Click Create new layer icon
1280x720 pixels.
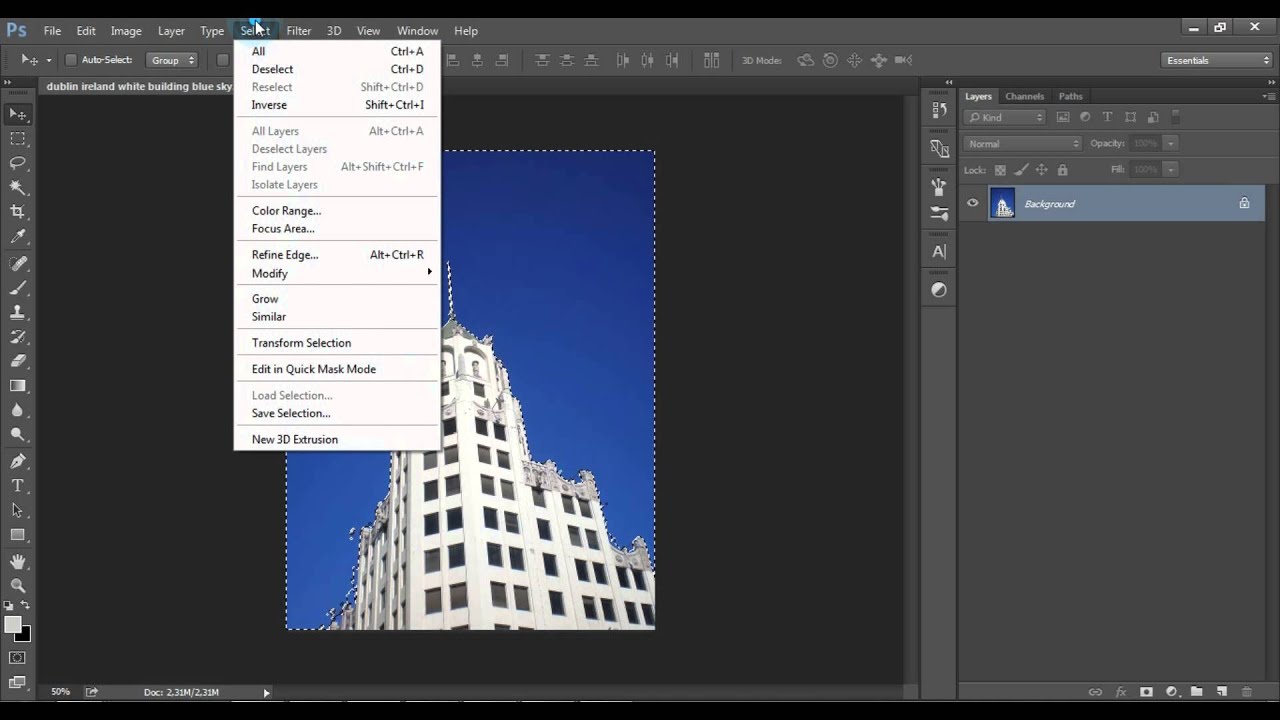click(x=1222, y=692)
